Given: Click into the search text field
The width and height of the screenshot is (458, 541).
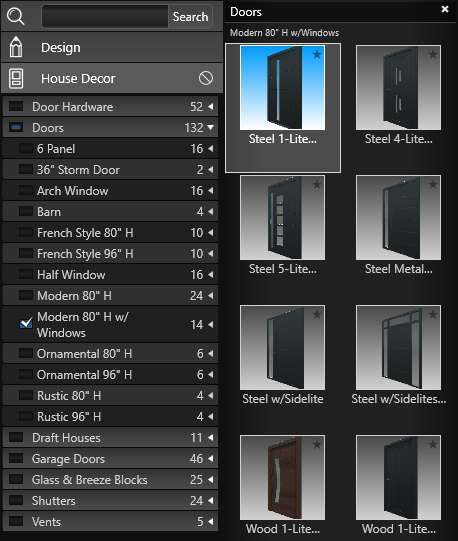Looking at the screenshot, I should pyautogui.click(x=105, y=16).
